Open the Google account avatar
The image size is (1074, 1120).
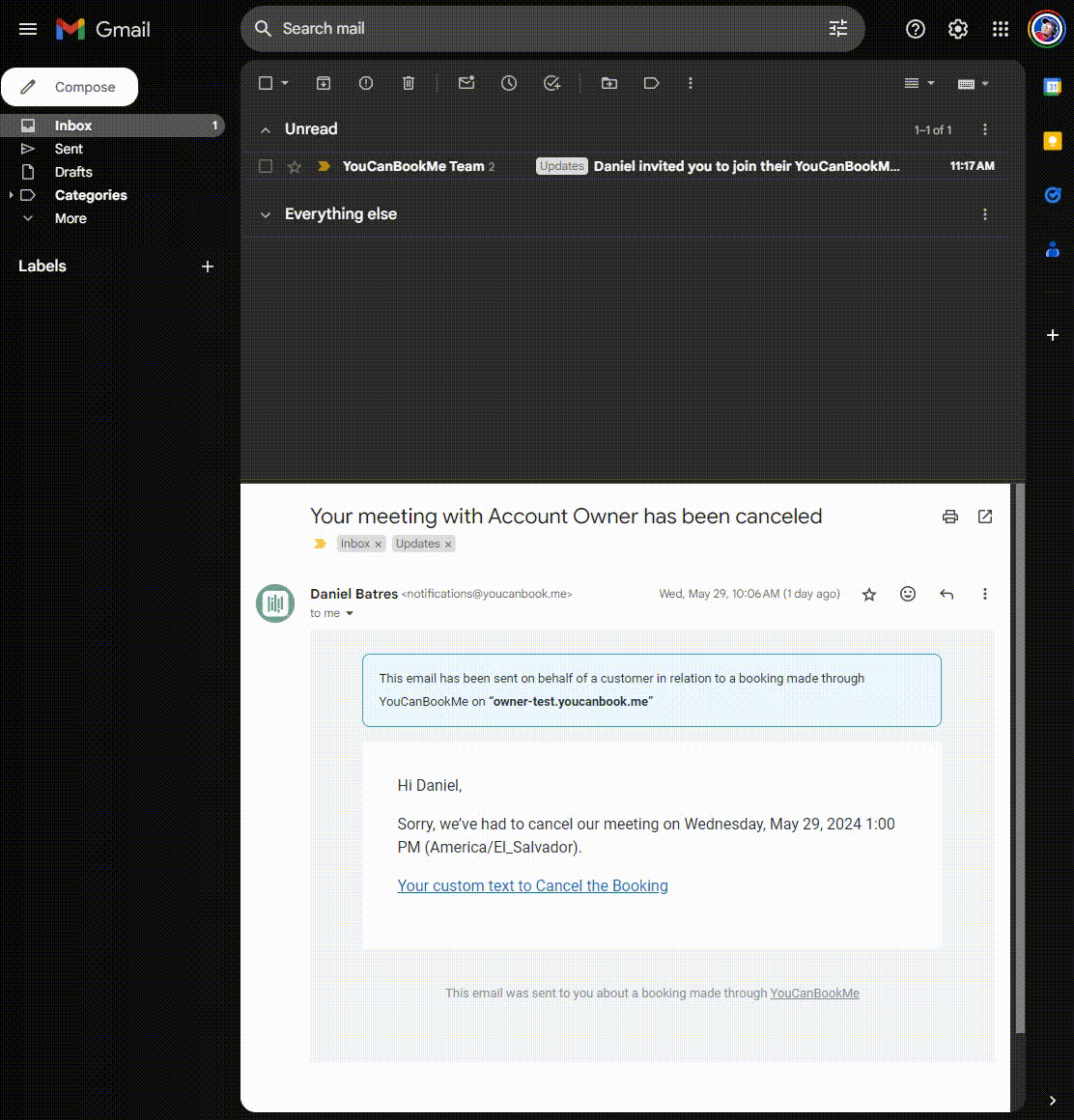[x=1047, y=29]
